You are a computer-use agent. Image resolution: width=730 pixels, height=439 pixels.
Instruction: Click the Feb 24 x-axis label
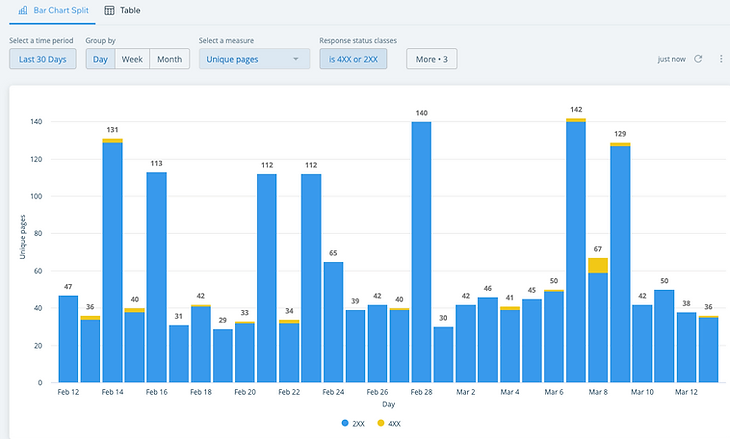pyautogui.click(x=333, y=392)
